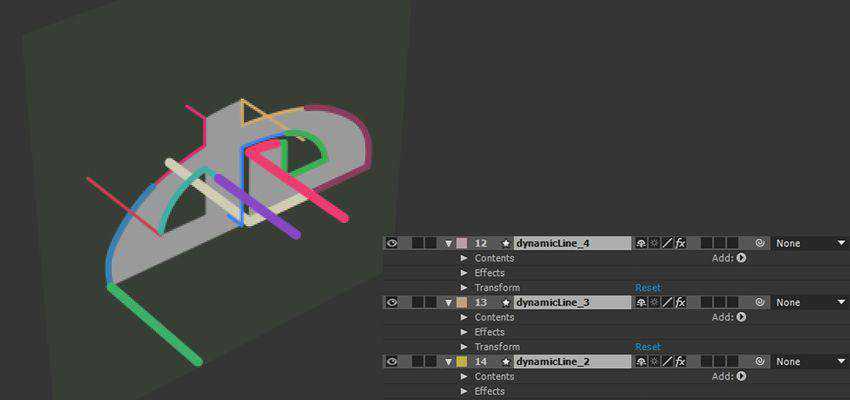Click the Add arrow button under dynamicLine_3 Contents

coord(741,317)
